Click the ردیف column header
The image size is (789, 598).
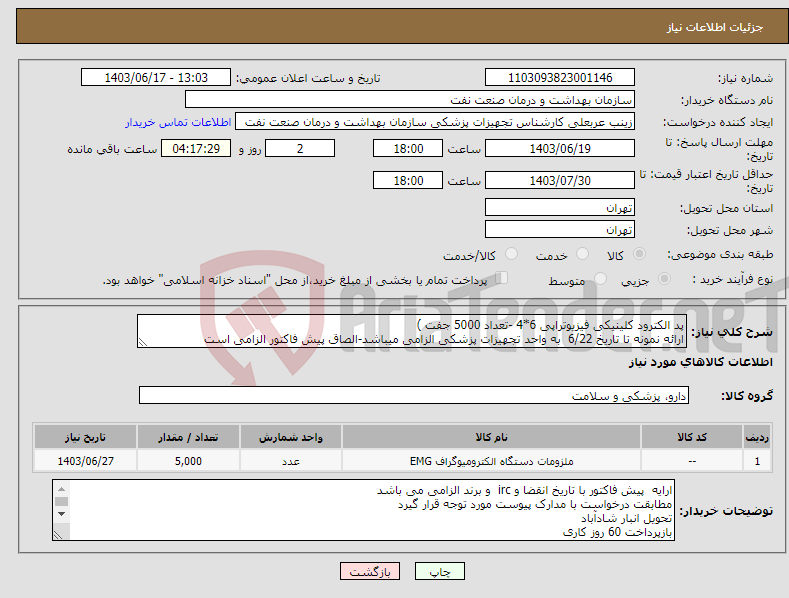(x=757, y=437)
